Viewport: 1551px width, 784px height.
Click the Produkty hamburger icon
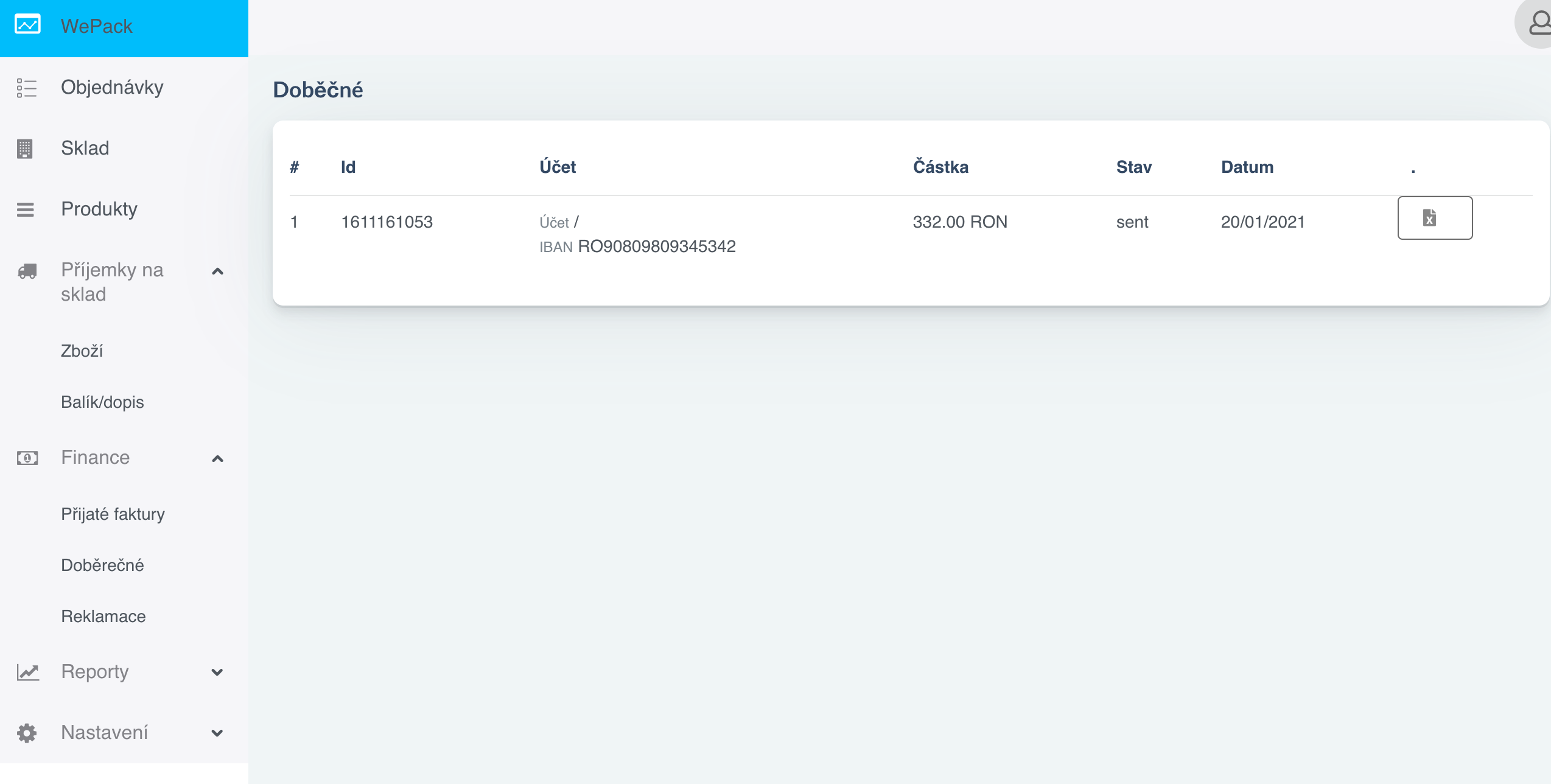[26, 209]
